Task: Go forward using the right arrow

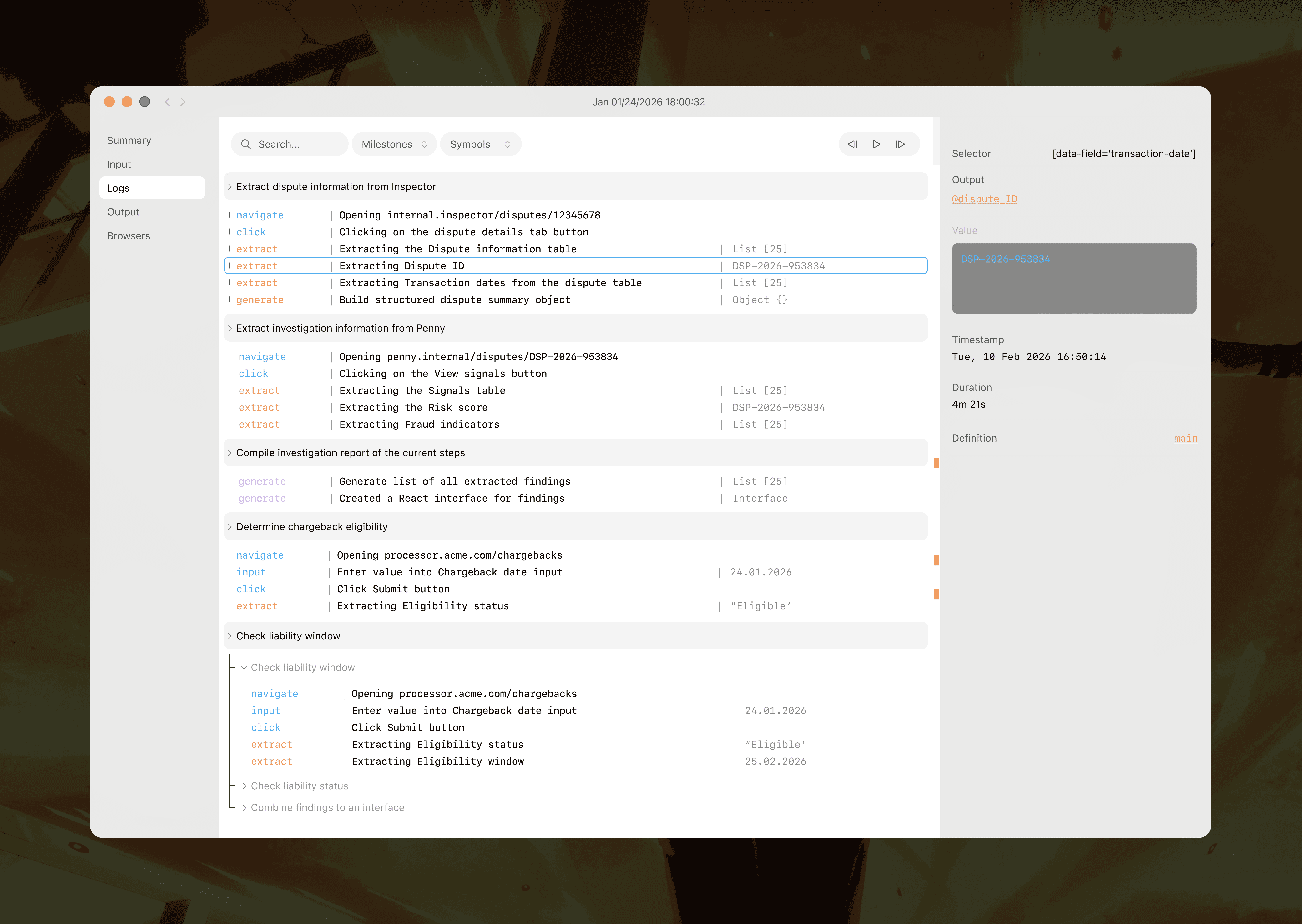Action: point(183,102)
